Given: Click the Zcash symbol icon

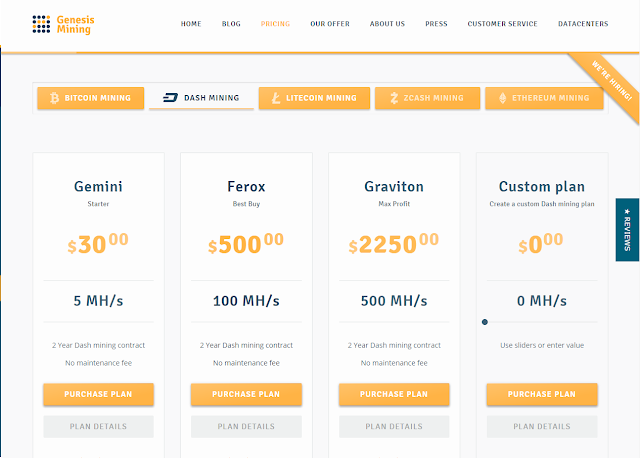Looking at the screenshot, I should 394,98.
